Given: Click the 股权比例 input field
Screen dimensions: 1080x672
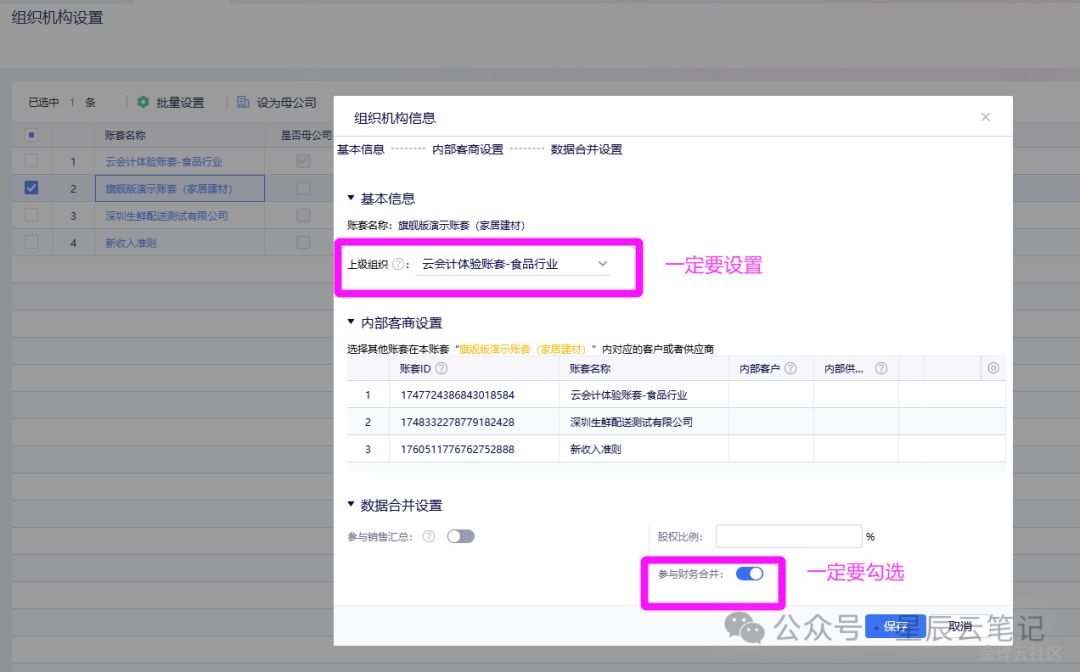Looking at the screenshot, I should (788, 537).
